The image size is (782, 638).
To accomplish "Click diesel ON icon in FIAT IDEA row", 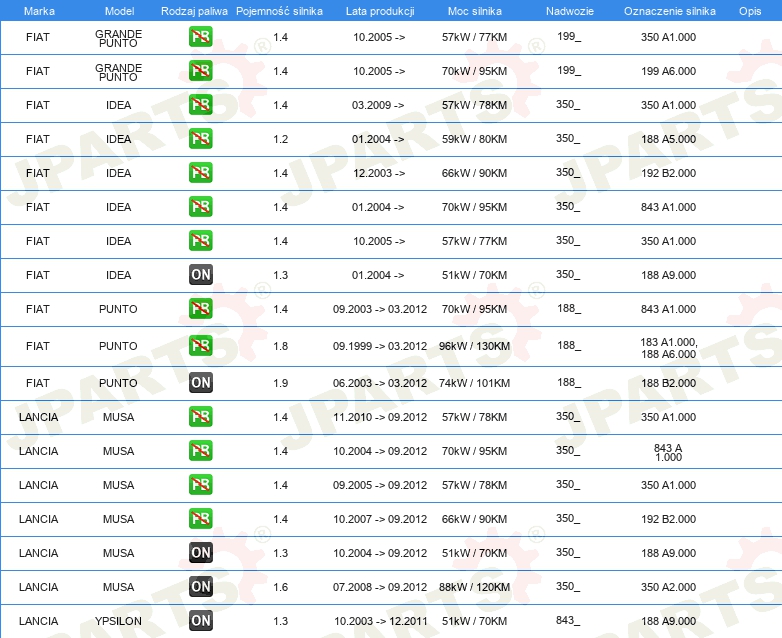I will point(200,274).
